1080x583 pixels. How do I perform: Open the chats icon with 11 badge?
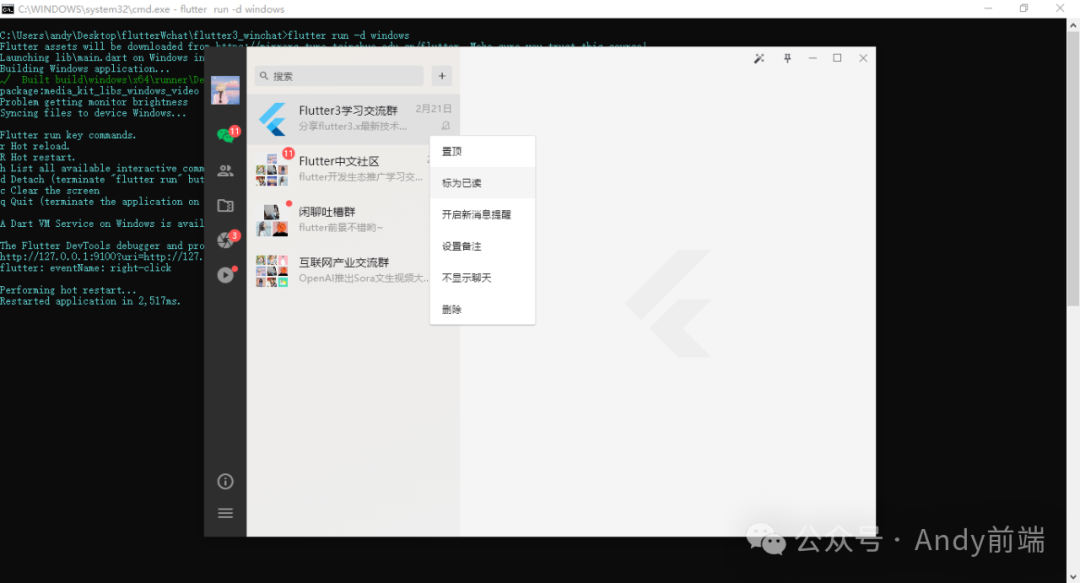pyautogui.click(x=226, y=134)
